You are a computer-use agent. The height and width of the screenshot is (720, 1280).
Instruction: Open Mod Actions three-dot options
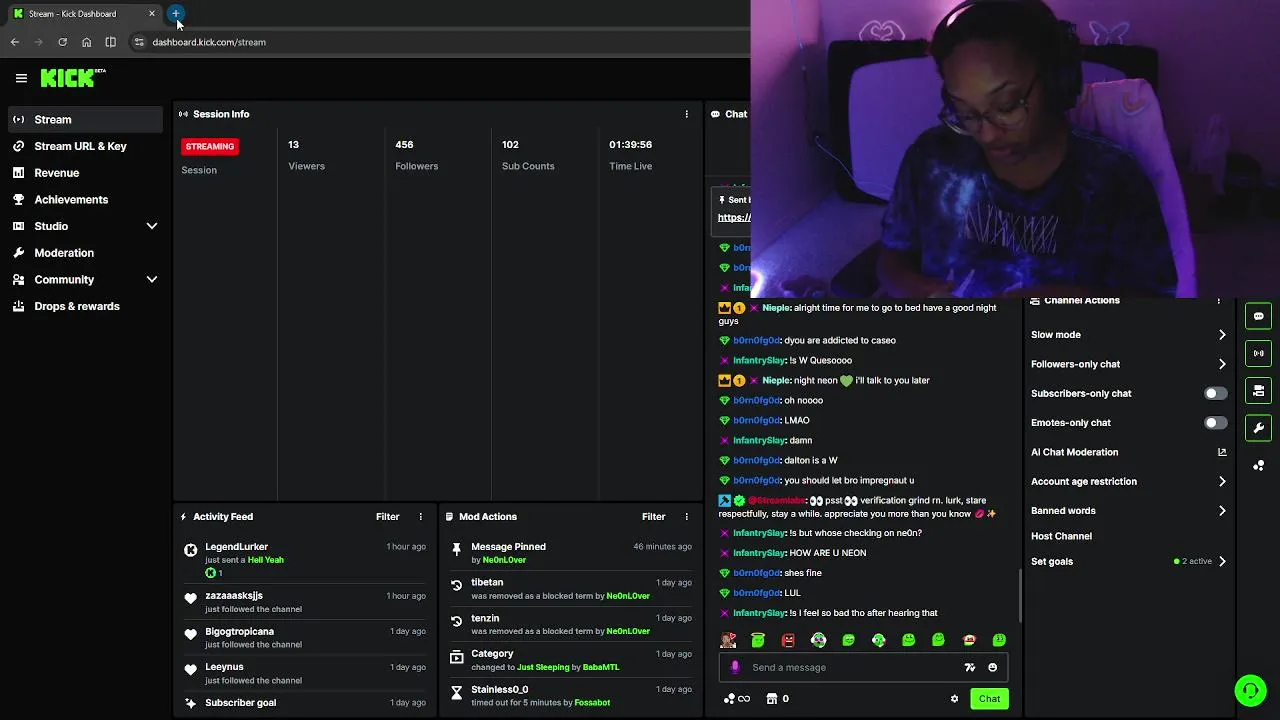click(686, 517)
